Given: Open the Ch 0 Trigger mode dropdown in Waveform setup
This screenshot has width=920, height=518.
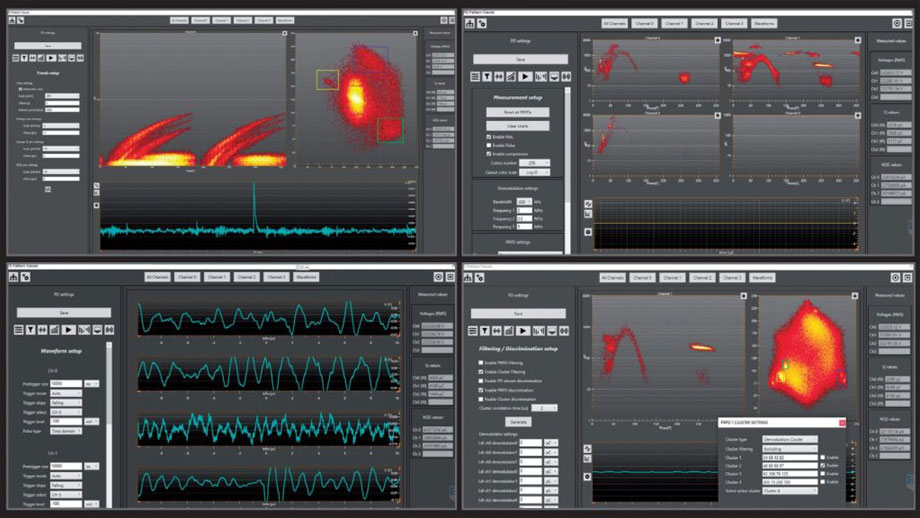Looking at the screenshot, I should coord(65,394).
